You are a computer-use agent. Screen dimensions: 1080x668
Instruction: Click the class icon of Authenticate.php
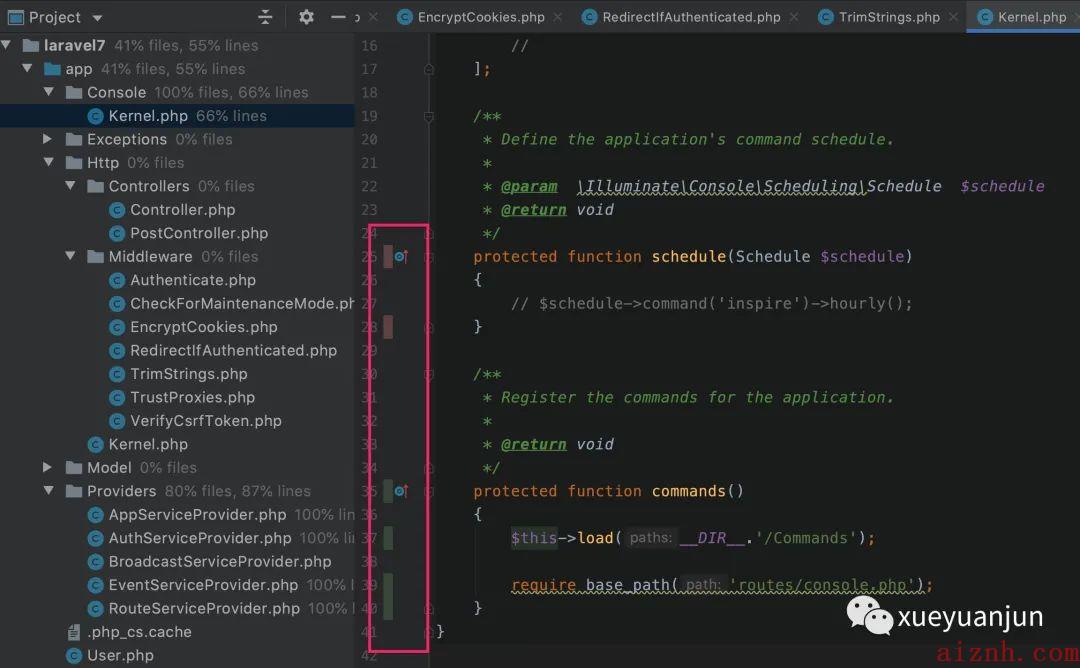click(x=117, y=280)
